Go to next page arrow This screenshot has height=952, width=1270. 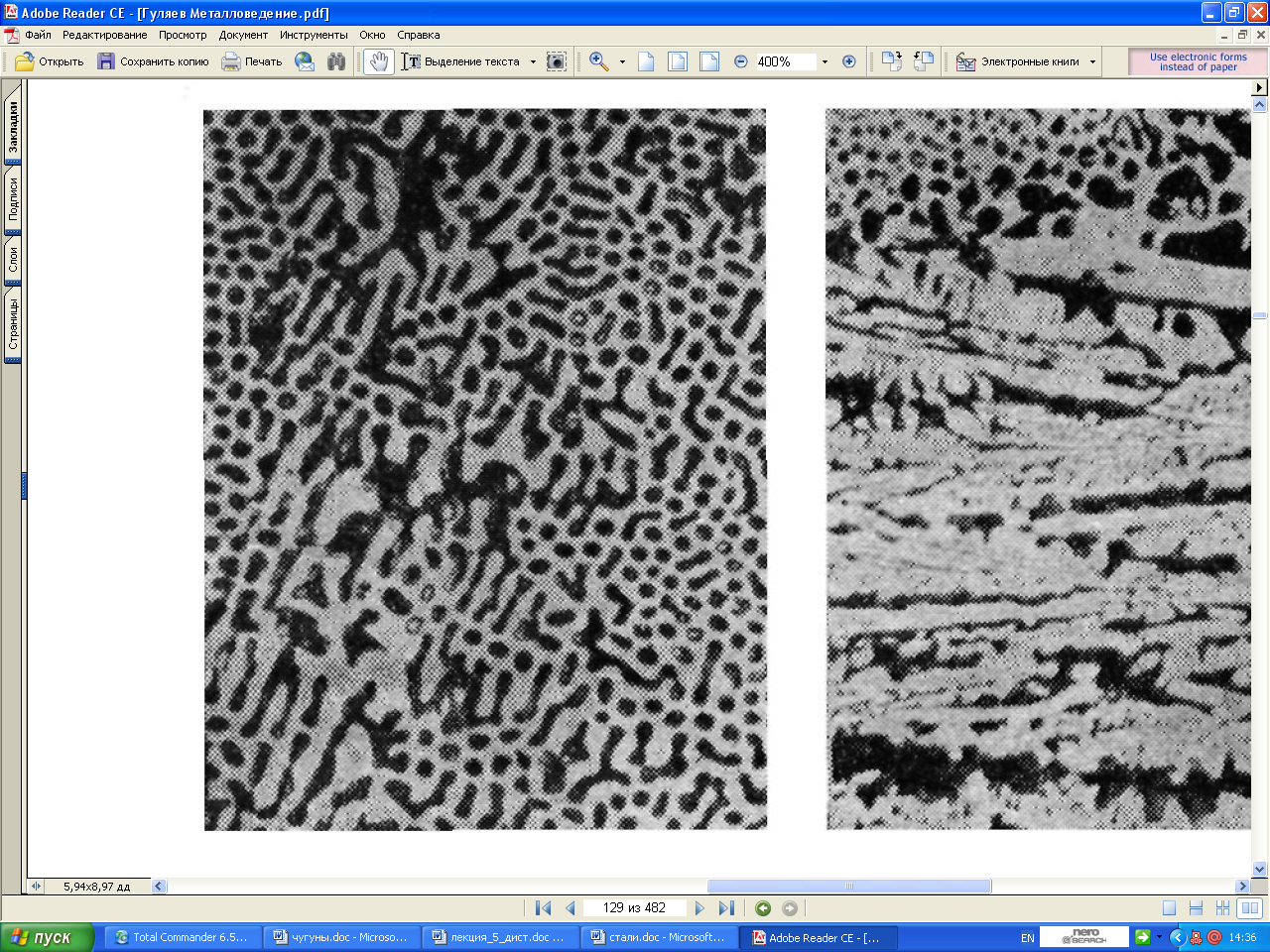pyautogui.click(x=699, y=907)
